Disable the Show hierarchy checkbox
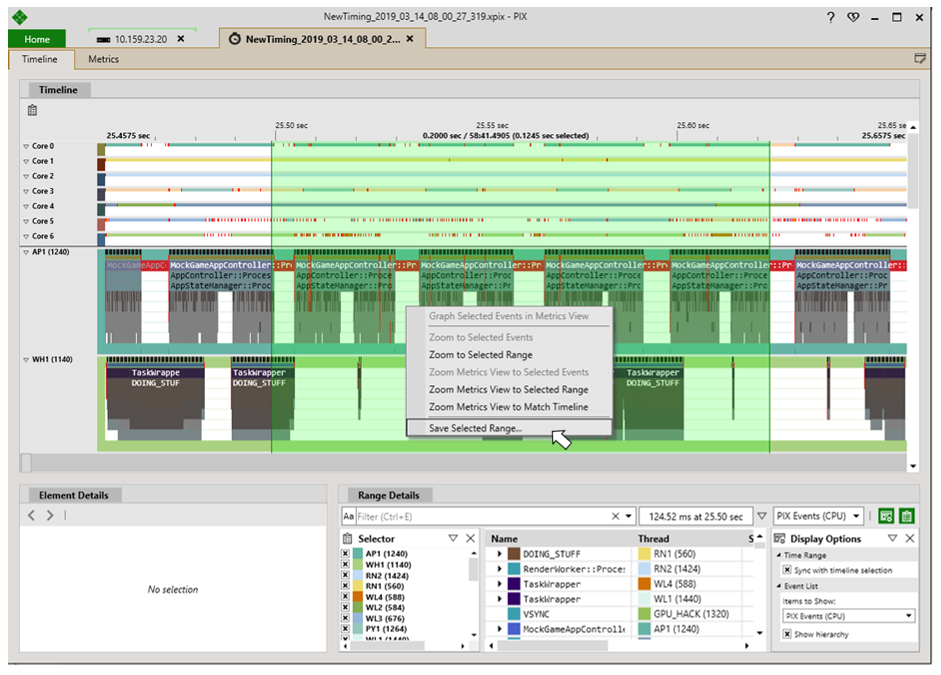The image size is (941, 675). tap(788, 634)
